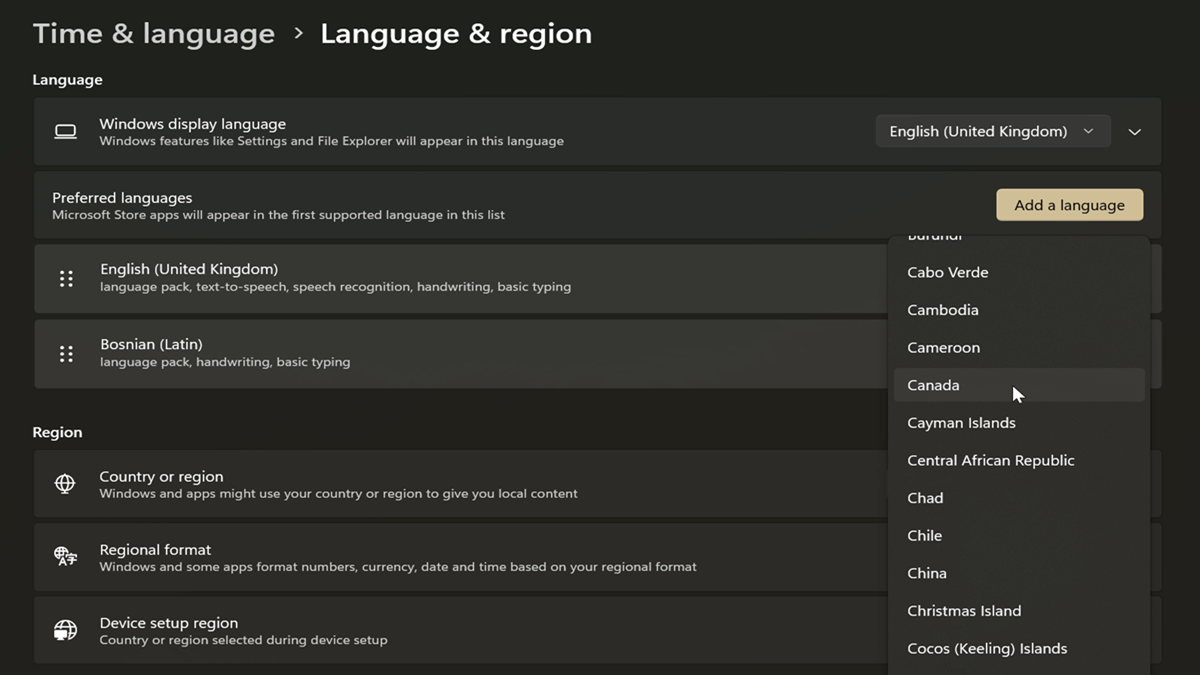Click the Device setup region globe icon
Screen dimensions: 1200x675
tap(64, 630)
